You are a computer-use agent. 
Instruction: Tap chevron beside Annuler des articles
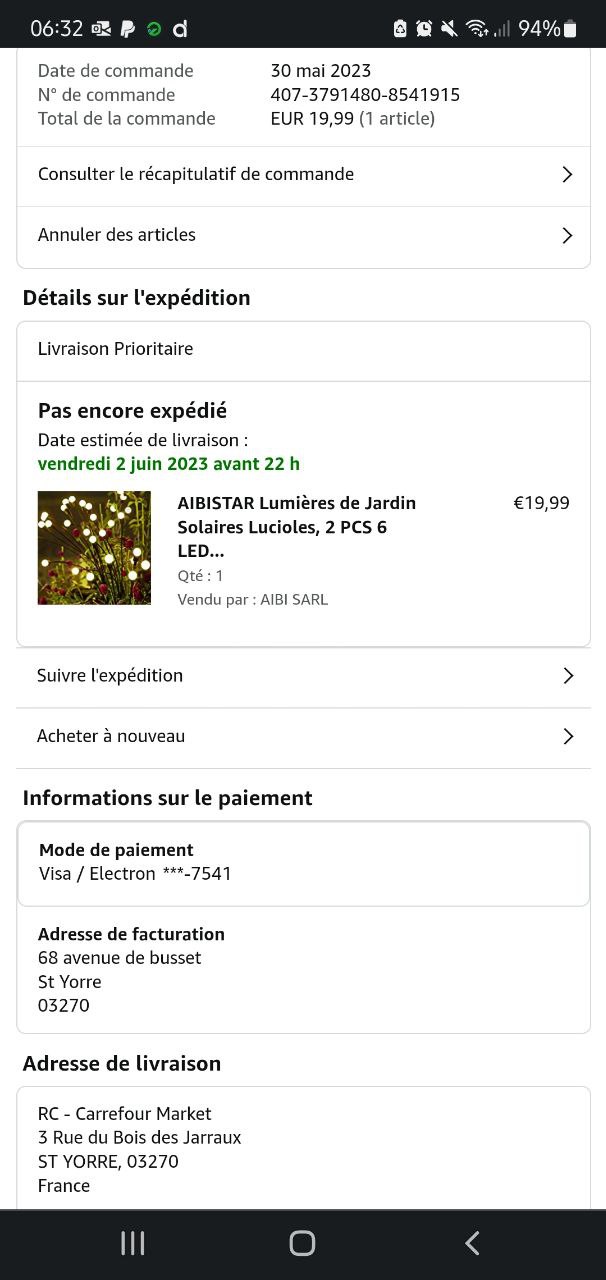click(567, 236)
